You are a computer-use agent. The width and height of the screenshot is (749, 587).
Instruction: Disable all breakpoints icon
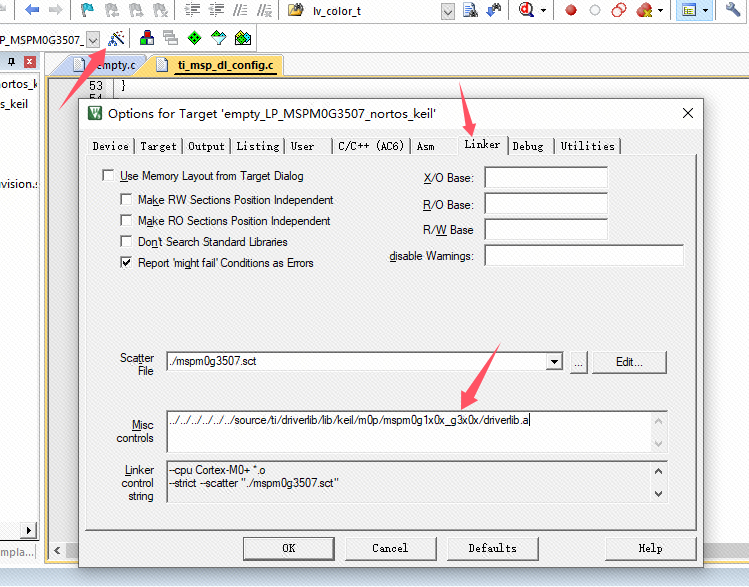coord(619,10)
